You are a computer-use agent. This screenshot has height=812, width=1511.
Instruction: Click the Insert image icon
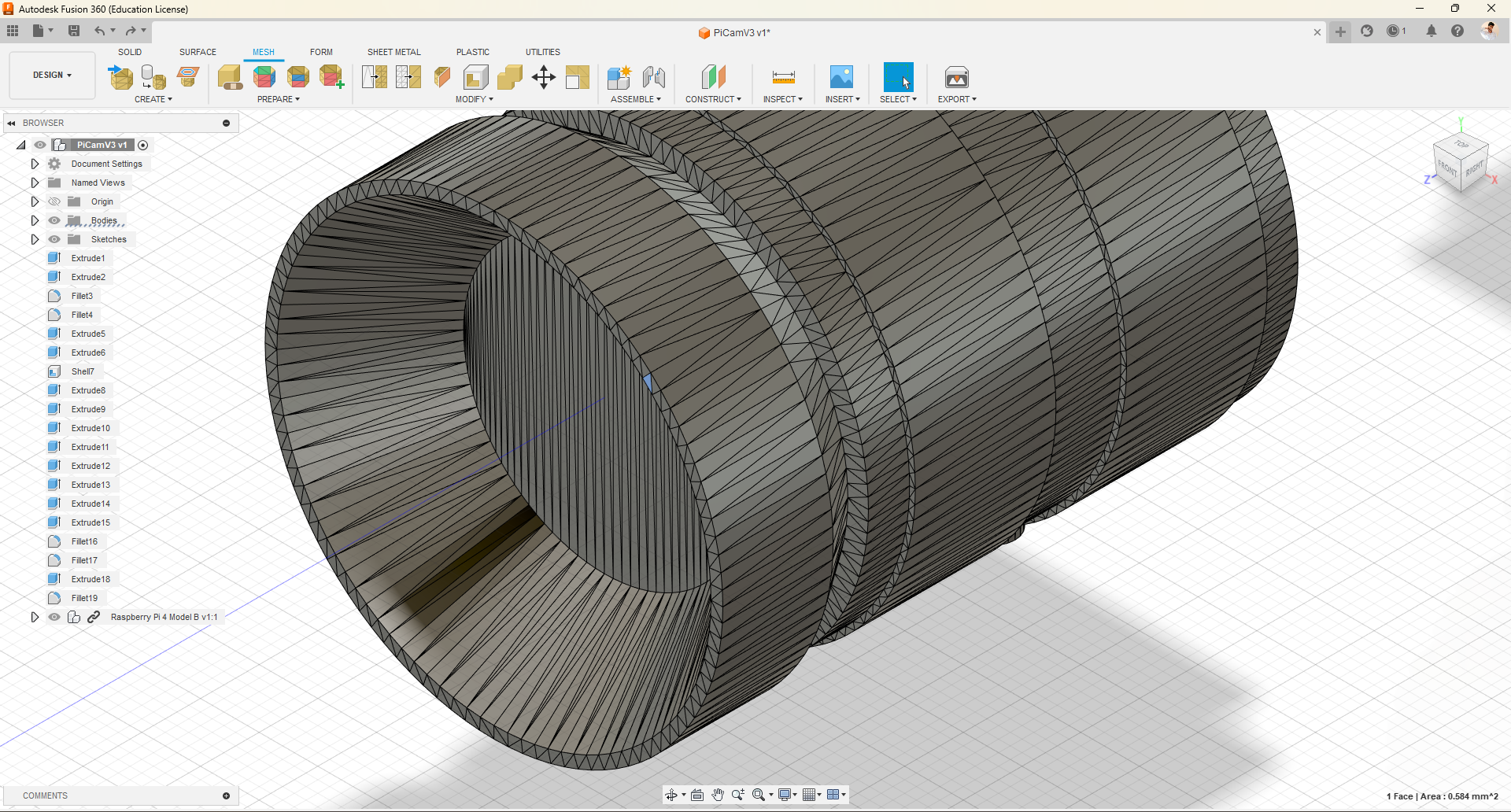point(842,77)
